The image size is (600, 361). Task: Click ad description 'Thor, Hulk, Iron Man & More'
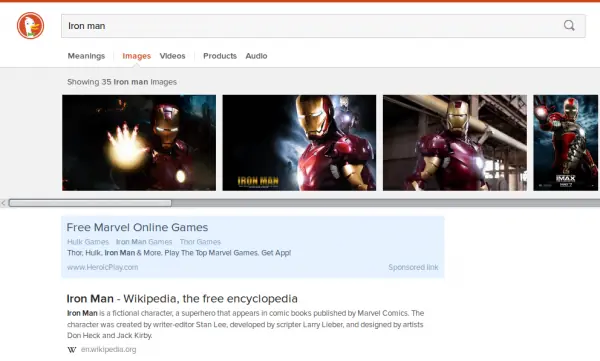pos(179,253)
